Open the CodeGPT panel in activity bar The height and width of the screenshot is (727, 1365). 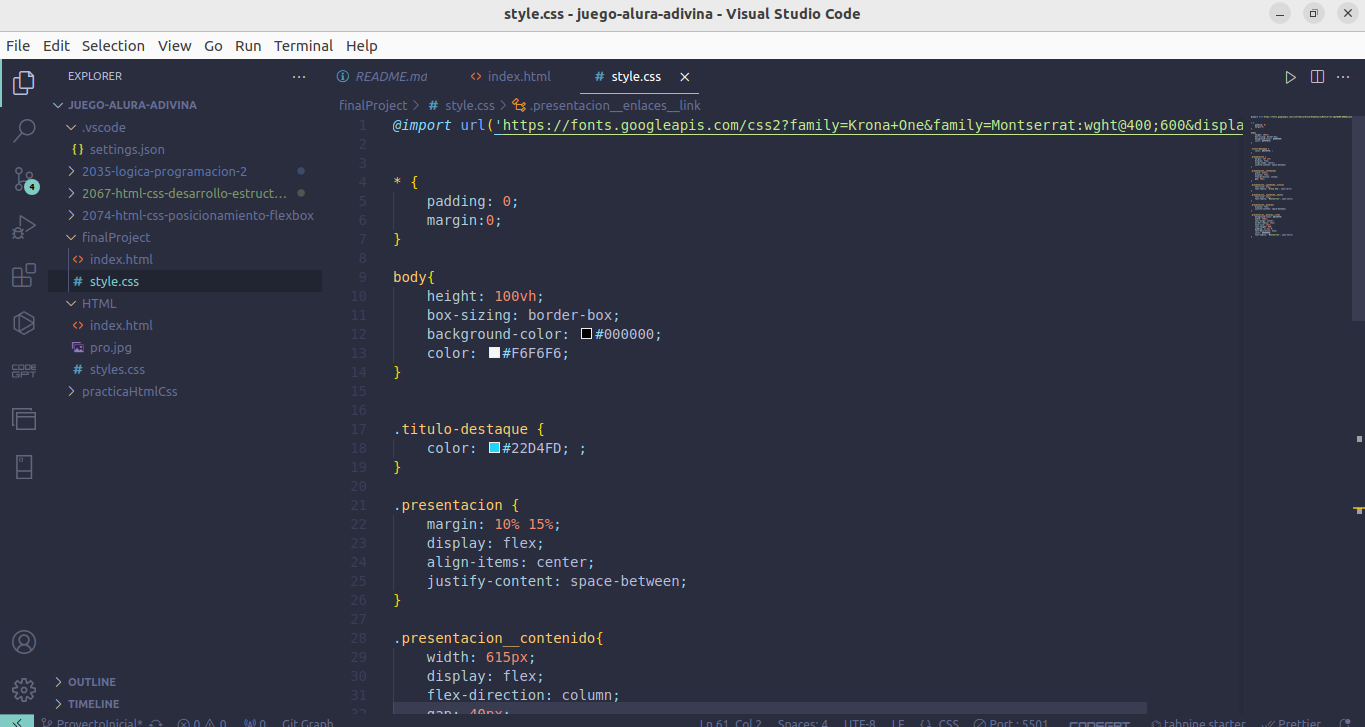click(24, 371)
